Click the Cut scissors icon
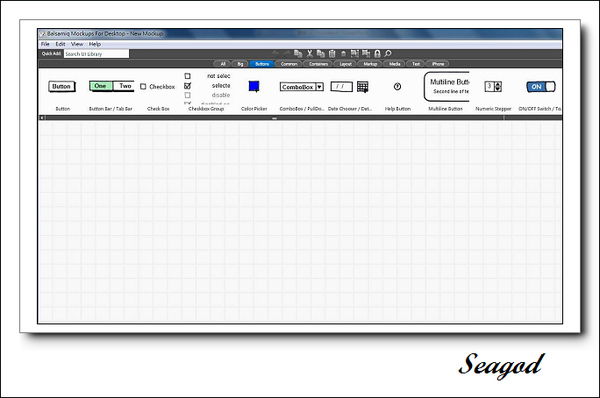The image size is (600, 398). pos(310,54)
